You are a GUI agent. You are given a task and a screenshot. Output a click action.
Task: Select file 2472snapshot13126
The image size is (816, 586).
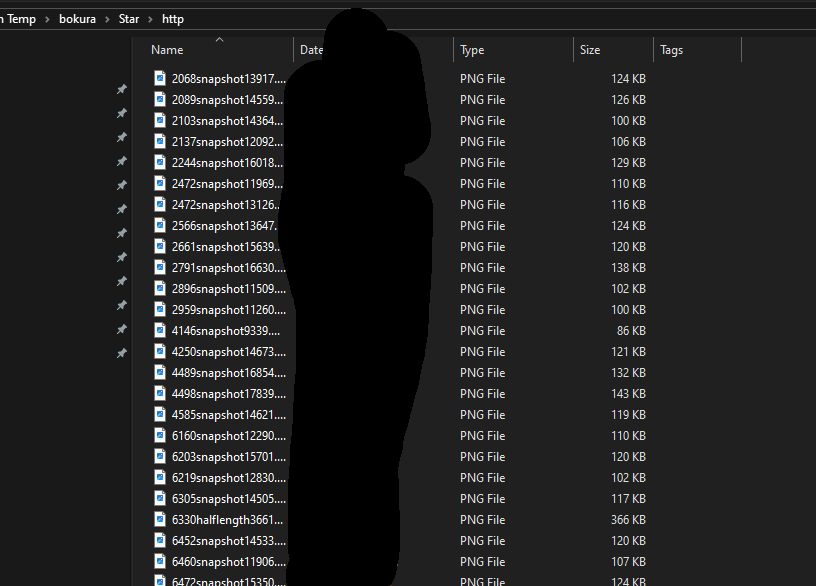tap(226, 205)
